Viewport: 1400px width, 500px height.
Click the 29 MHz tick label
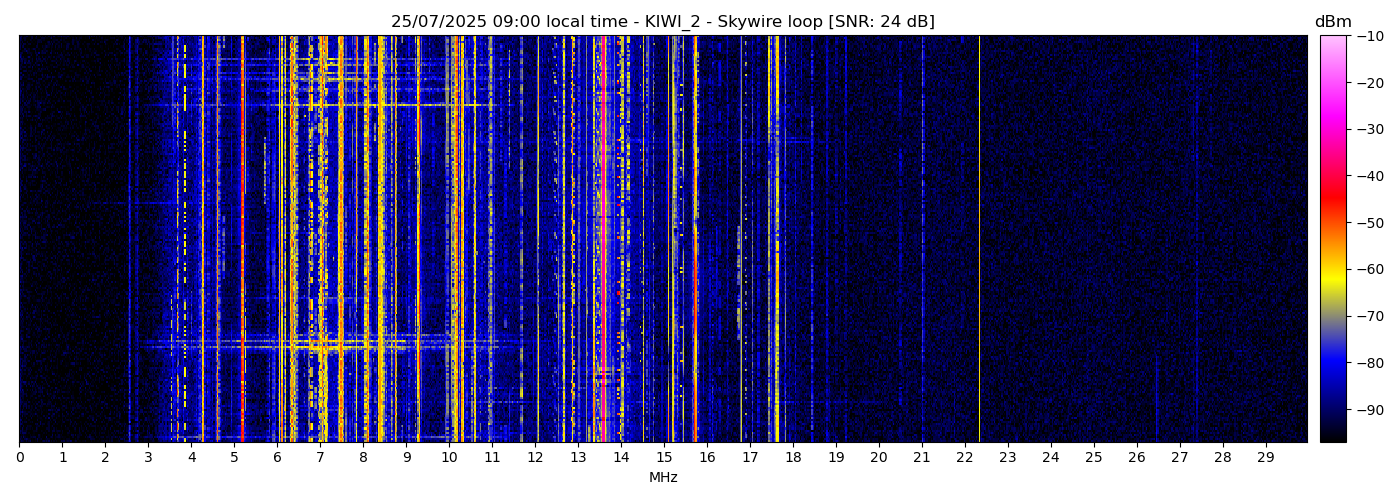tap(1265, 458)
